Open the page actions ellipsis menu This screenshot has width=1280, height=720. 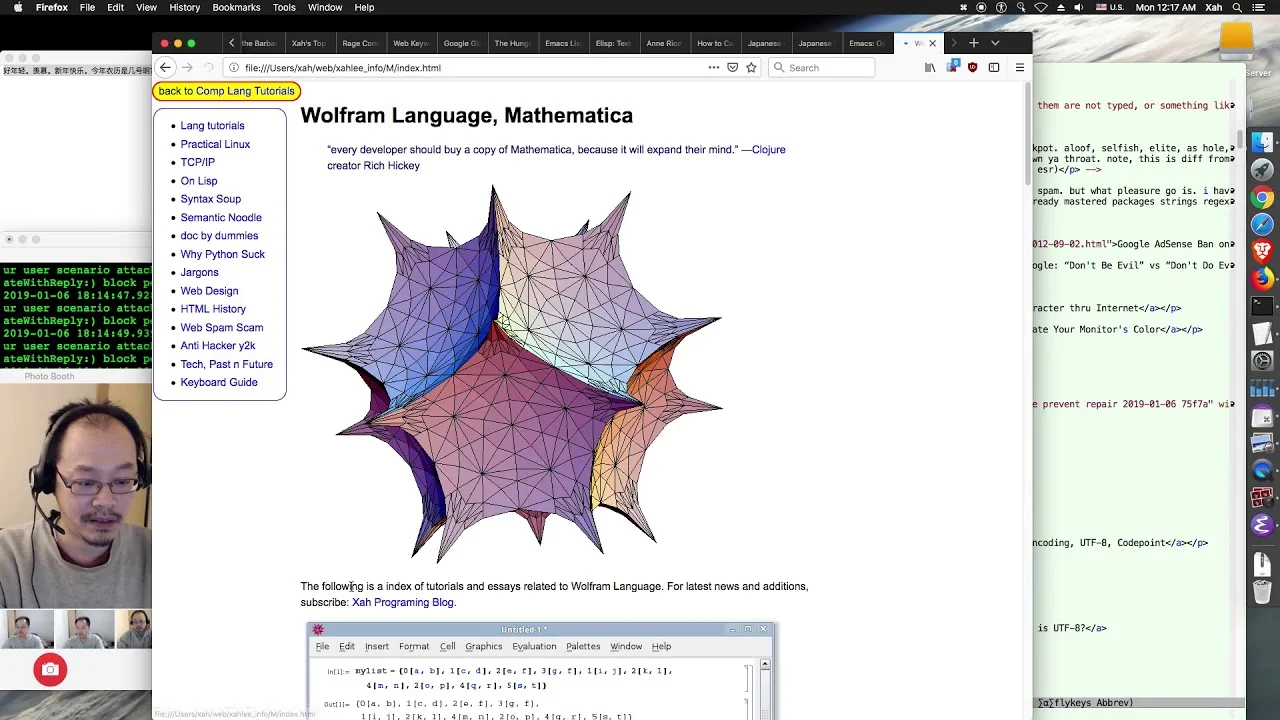coord(713,68)
